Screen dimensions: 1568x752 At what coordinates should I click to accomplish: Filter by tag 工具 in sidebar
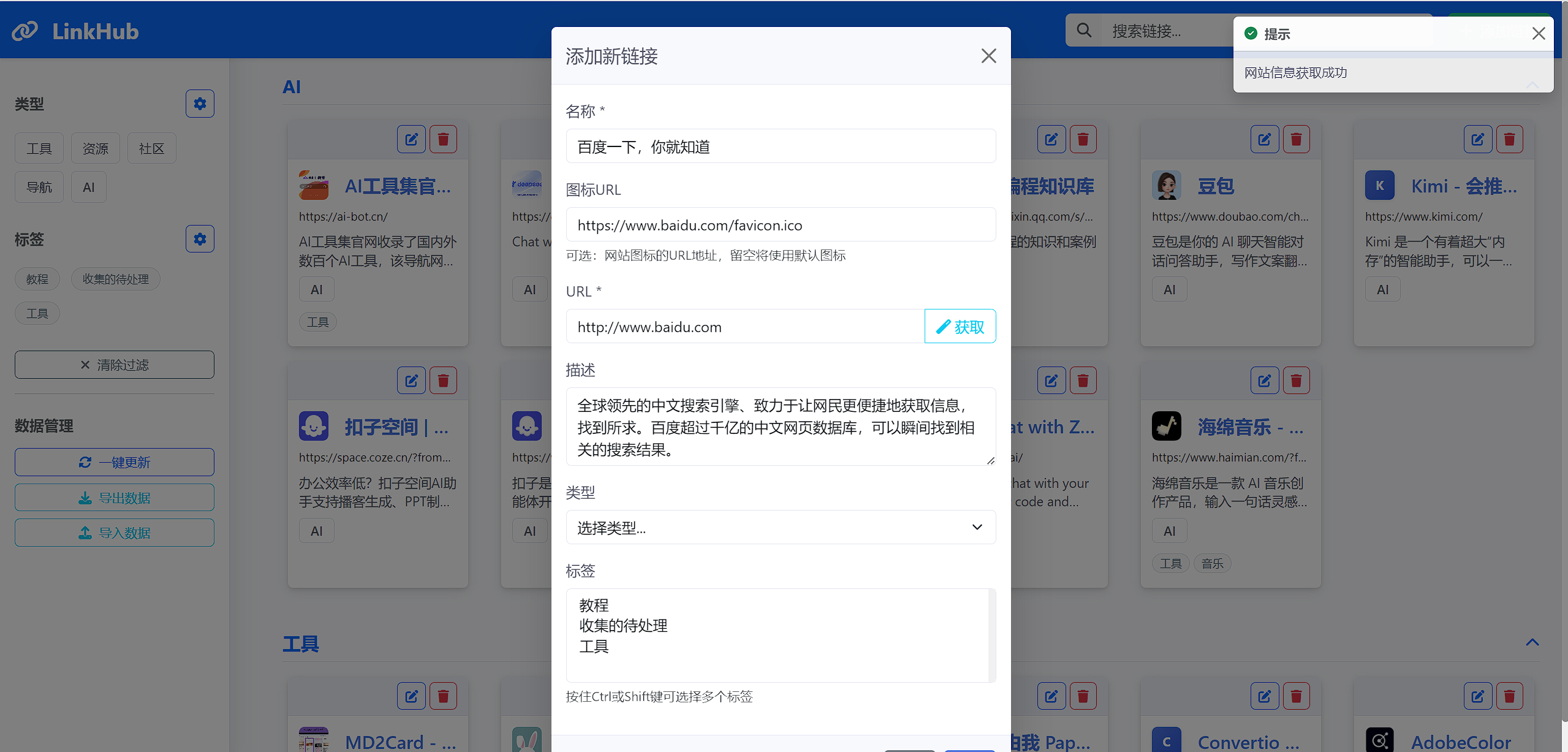[37, 313]
